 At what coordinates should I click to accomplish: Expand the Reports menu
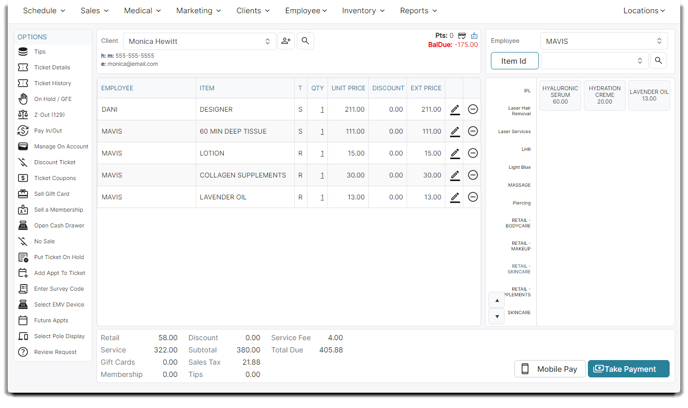pos(418,11)
